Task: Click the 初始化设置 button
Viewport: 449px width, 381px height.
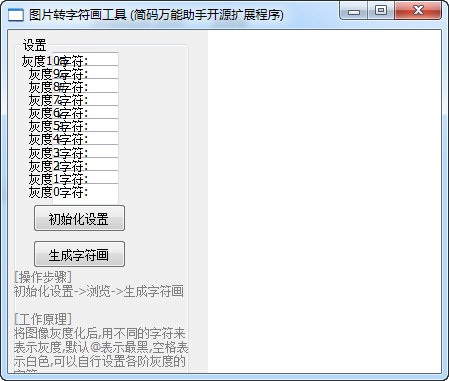Action: click(x=79, y=218)
